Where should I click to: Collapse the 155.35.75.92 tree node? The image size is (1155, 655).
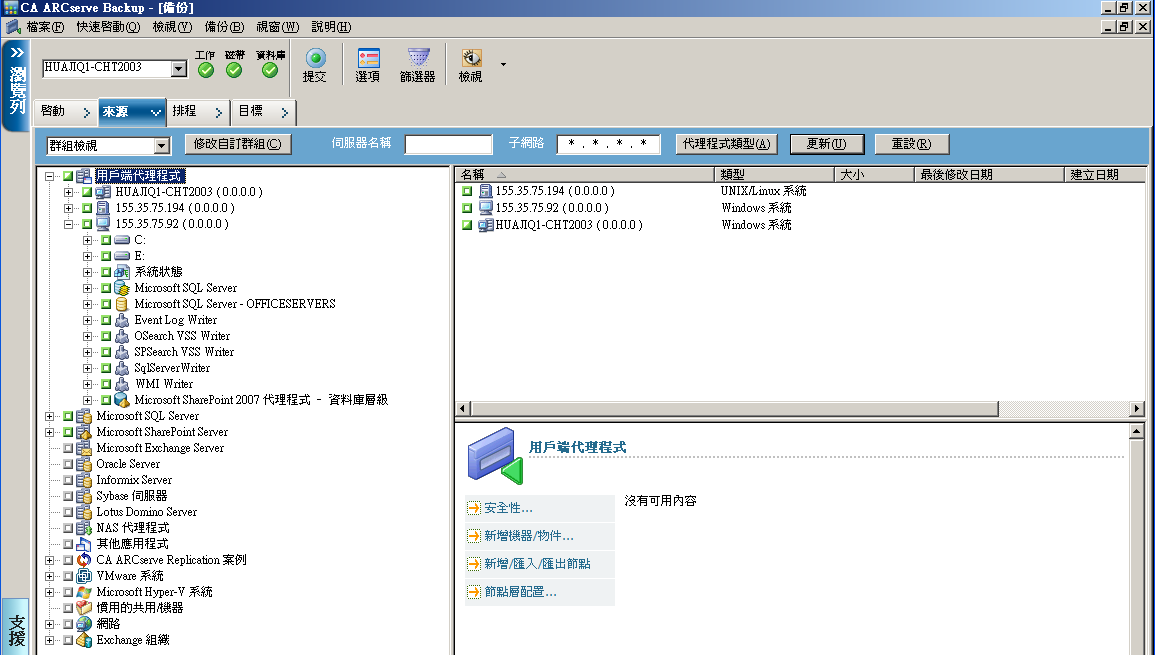[69, 224]
